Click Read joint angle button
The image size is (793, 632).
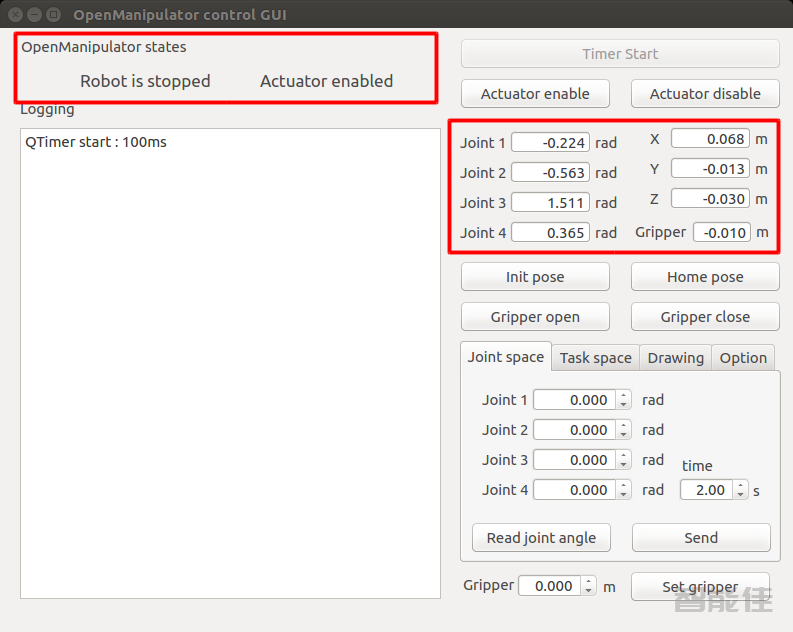[541, 537]
